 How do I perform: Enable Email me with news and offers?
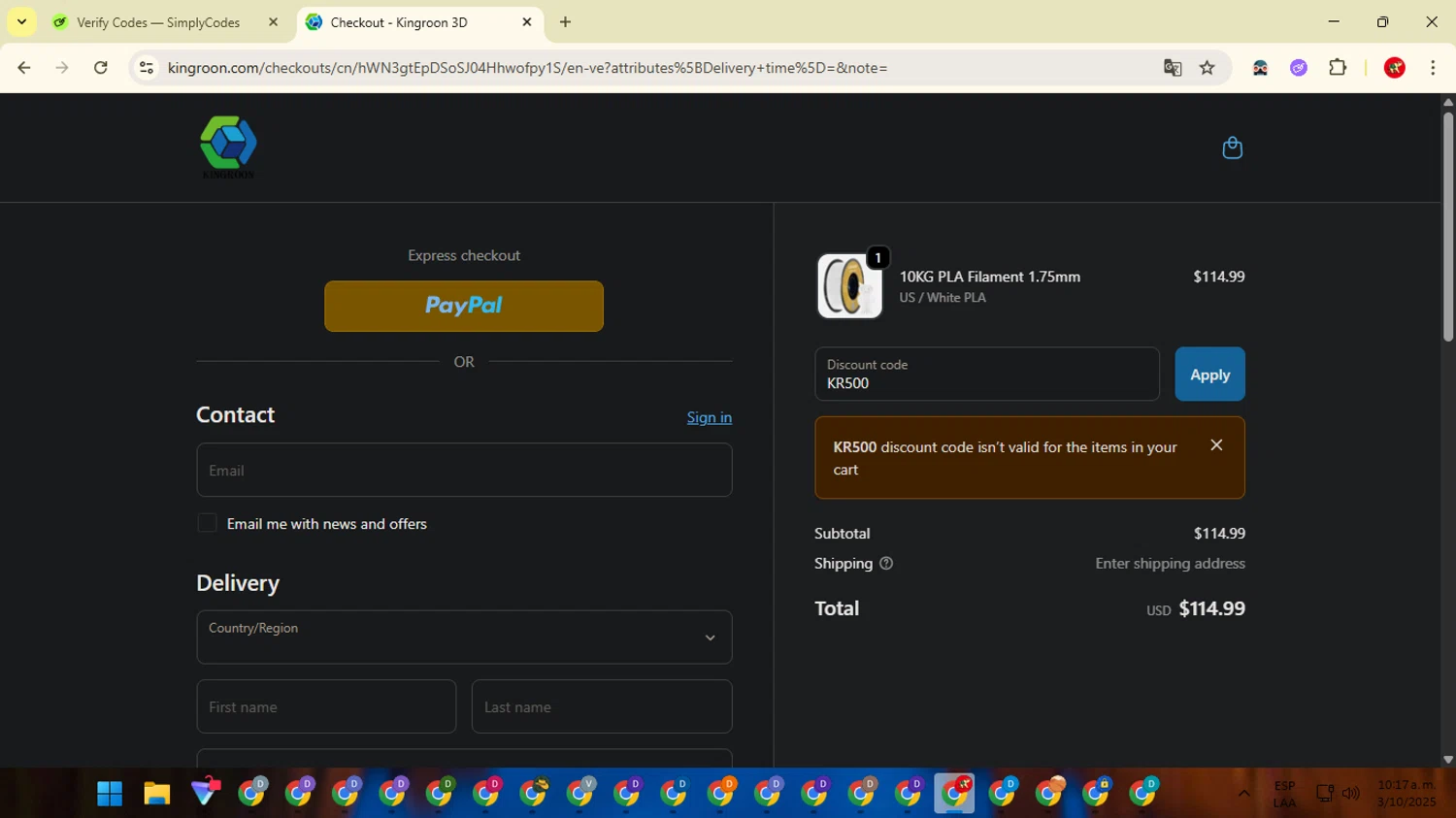pyautogui.click(x=207, y=523)
